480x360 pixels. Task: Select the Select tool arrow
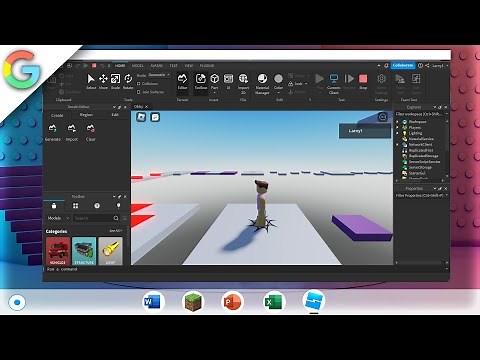pos(91,79)
